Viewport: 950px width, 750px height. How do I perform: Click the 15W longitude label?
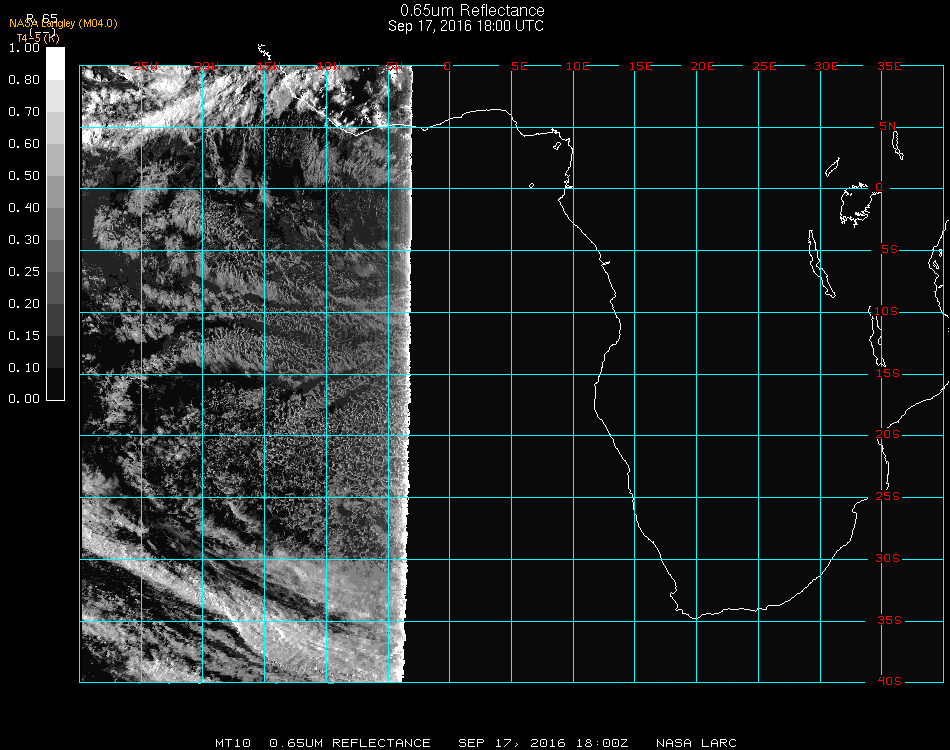coord(269,66)
